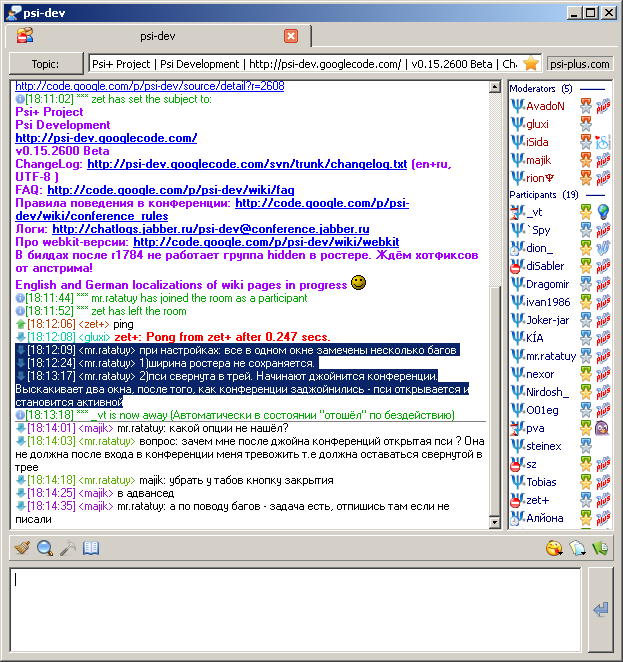Image resolution: width=623 pixels, height=662 pixels.
Task: Open the psi-dev.googlecode.com link
Action: pyautogui.click(x=106, y=138)
